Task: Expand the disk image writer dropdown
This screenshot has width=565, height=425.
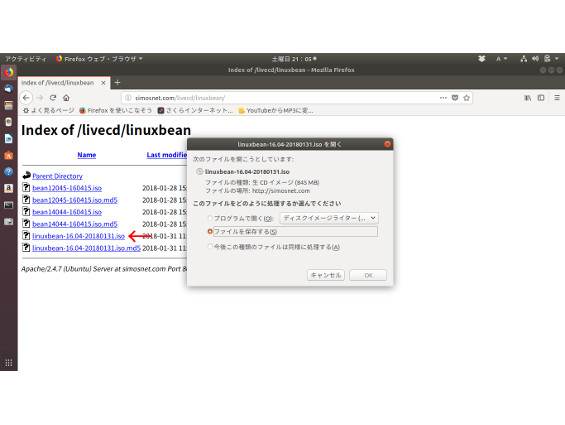Action: (329, 218)
